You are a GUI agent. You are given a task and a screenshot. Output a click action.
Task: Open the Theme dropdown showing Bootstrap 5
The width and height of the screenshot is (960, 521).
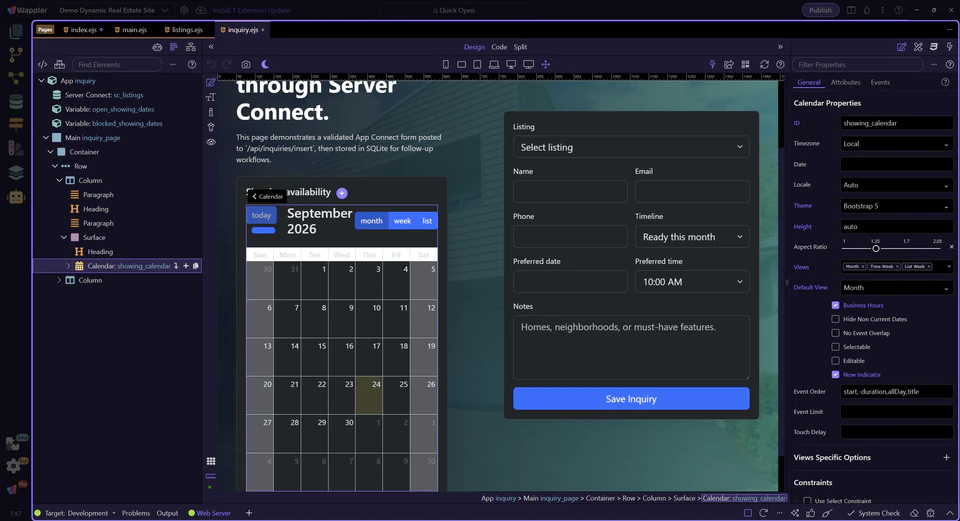tap(896, 206)
